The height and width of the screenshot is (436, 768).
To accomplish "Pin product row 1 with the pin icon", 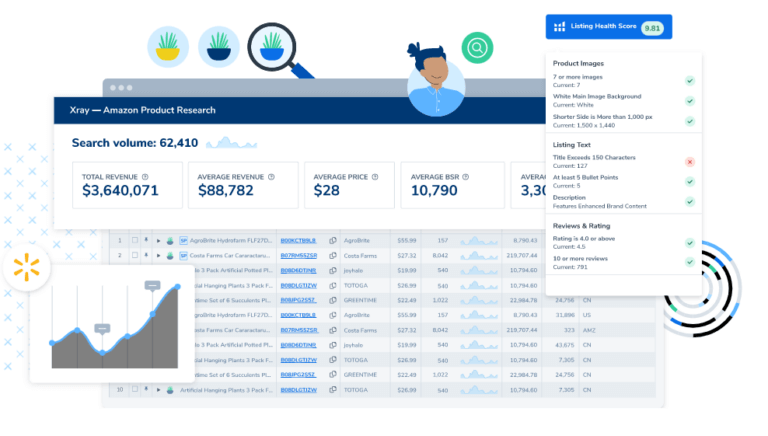I will pyautogui.click(x=146, y=241).
